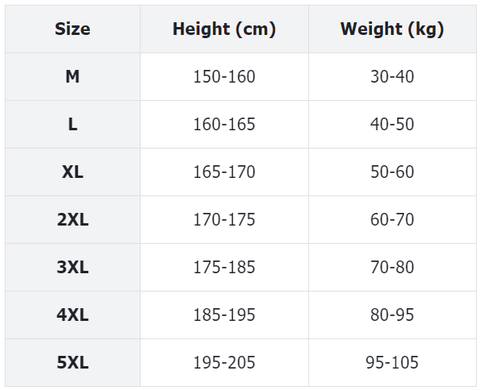480x390 pixels.
Task: Click the Size column header
Action: (x=73, y=29)
